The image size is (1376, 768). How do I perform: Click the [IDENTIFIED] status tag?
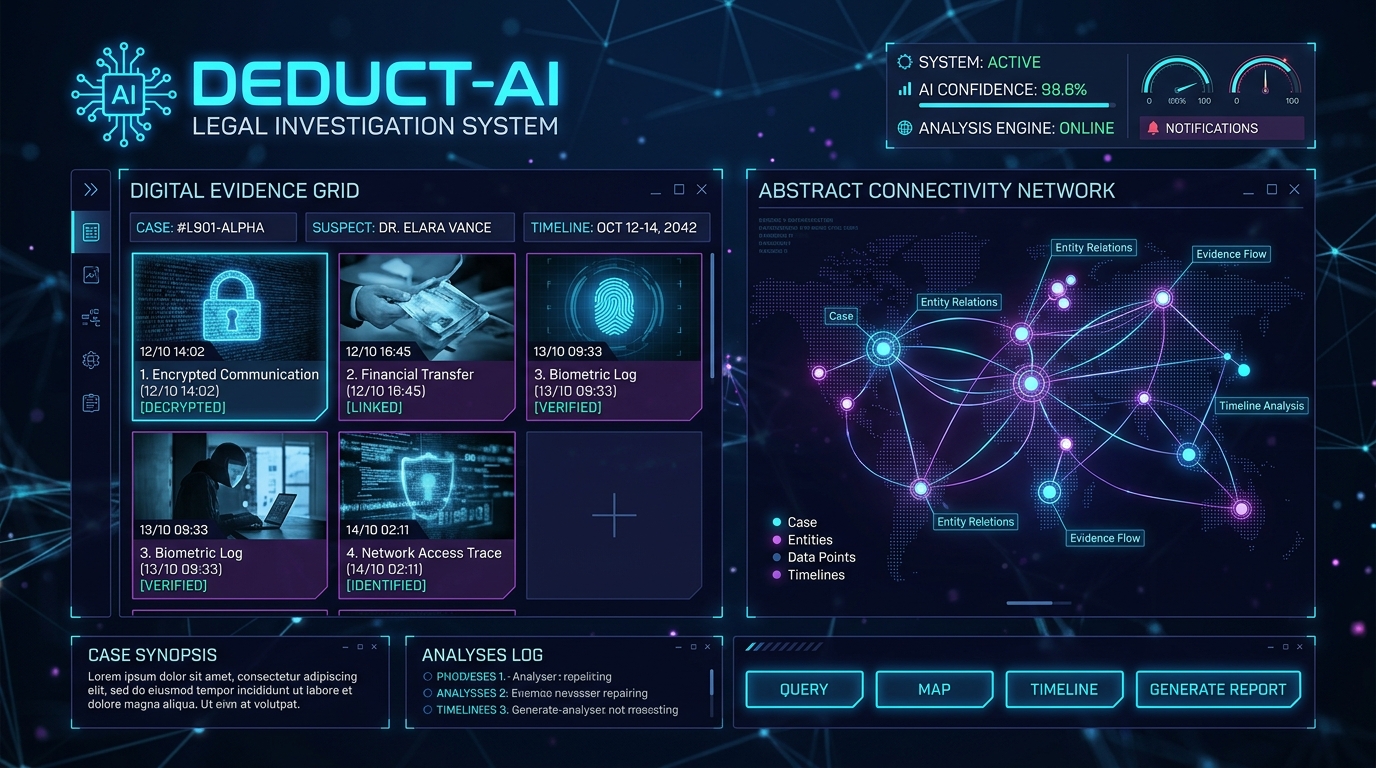click(386, 586)
